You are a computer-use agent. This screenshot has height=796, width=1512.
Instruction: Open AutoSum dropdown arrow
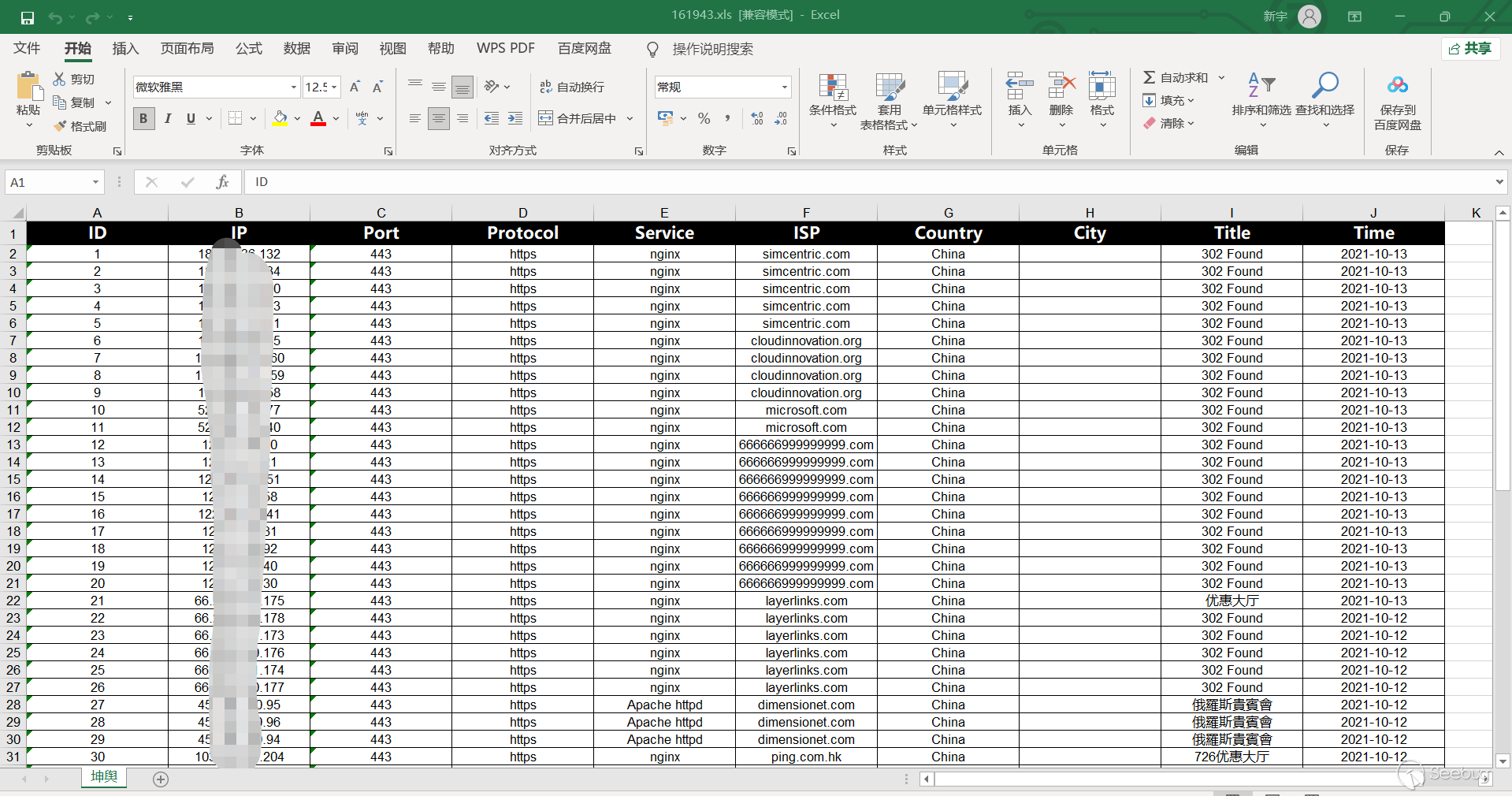1221,77
